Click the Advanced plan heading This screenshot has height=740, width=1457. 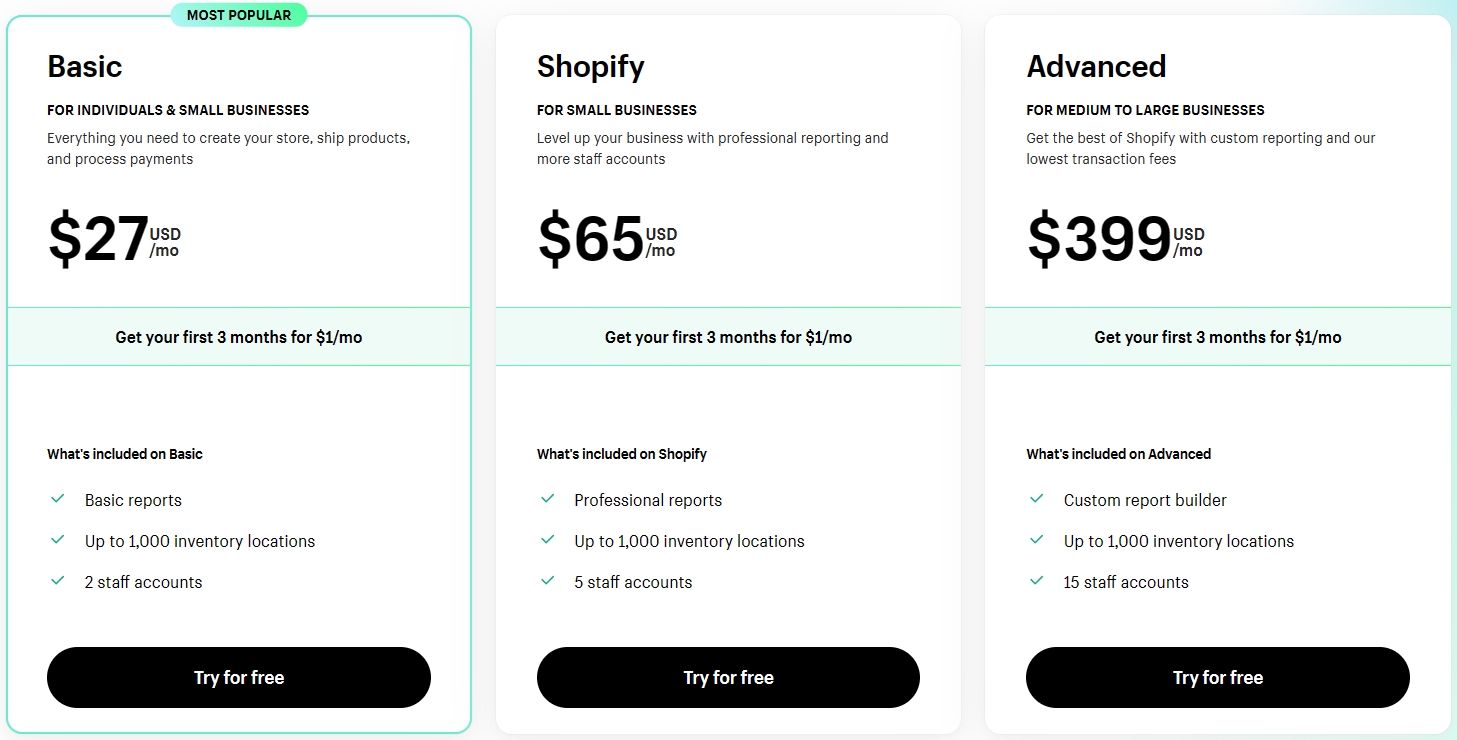(x=1096, y=65)
